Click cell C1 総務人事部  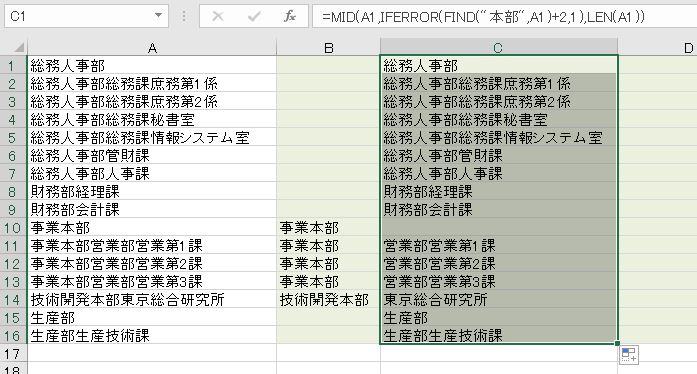[499, 65]
